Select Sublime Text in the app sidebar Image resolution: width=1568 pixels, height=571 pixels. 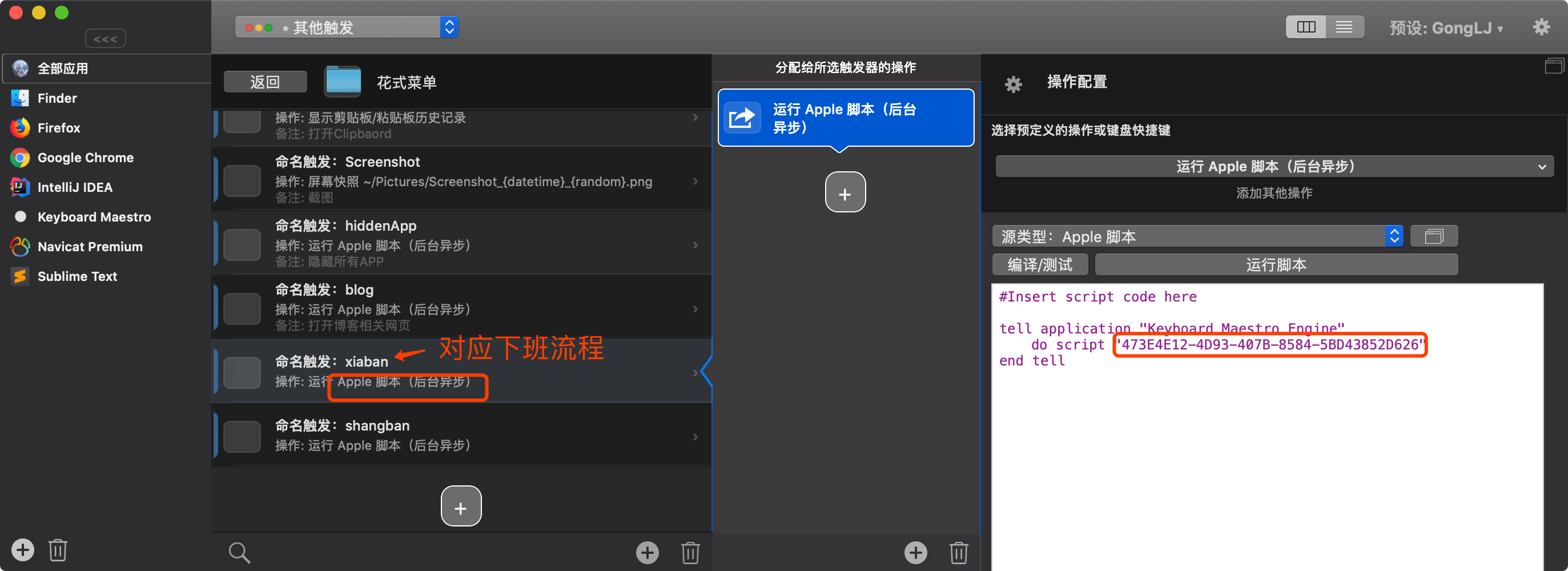pos(77,276)
